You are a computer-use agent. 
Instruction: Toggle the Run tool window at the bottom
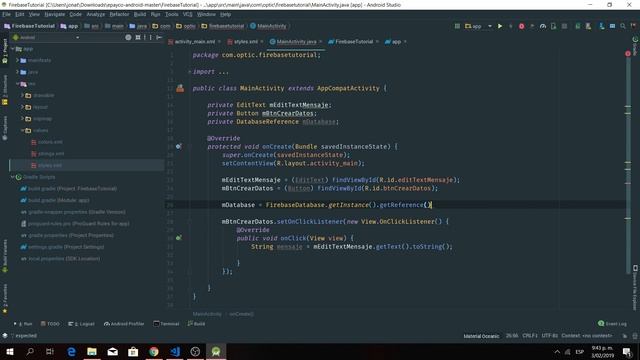(23, 324)
